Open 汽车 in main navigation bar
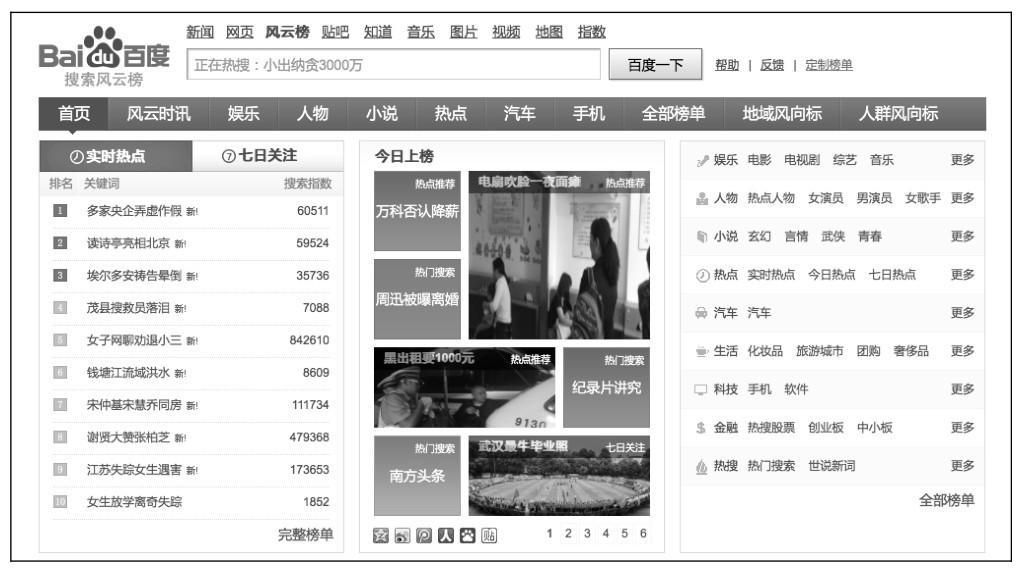 pos(520,113)
